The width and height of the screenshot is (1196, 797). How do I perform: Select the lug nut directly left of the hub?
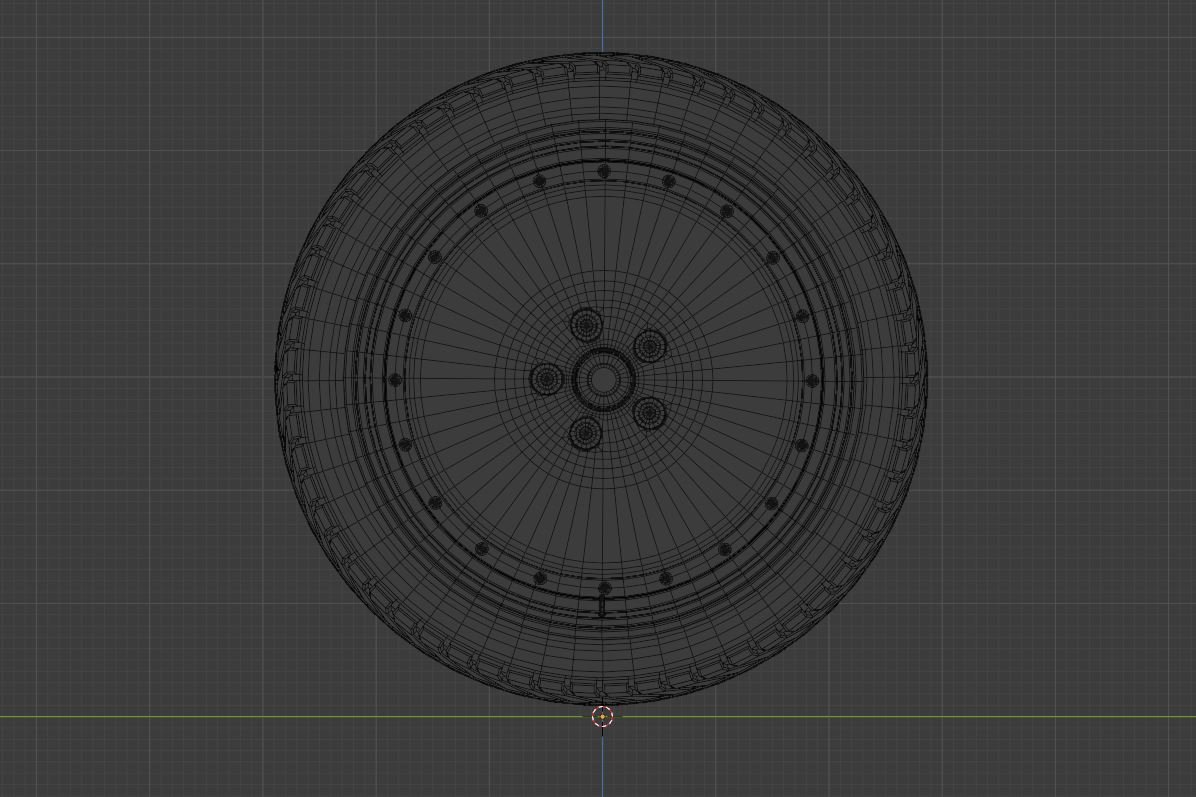pos(547,378)
